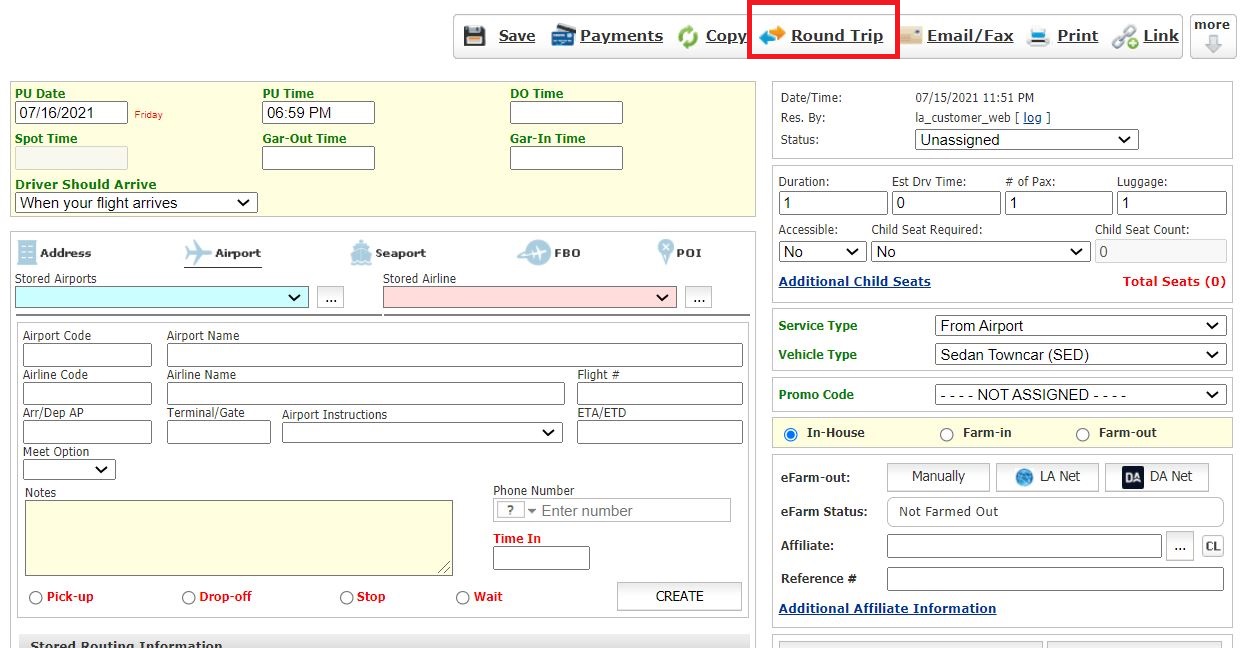The image size is (1255, 648).
Task: Switch to the Seaport tab
Action: click(x=387, y=253)
